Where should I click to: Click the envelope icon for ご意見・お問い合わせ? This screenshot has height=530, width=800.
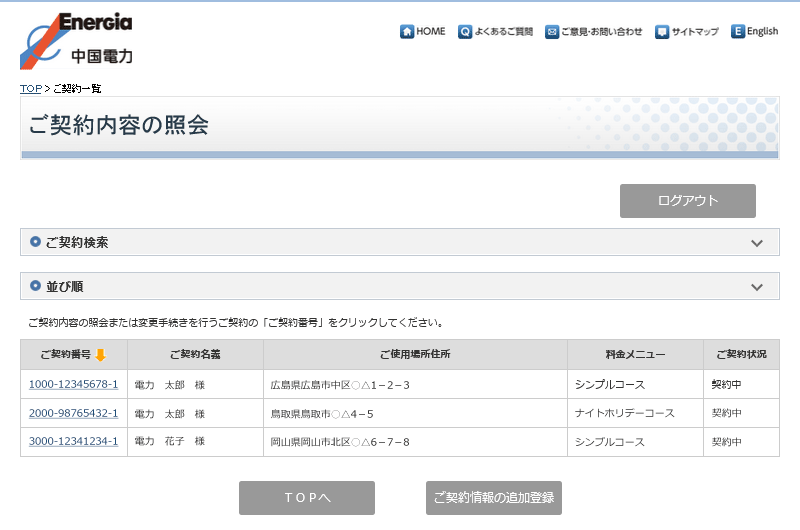[x=552, y=32]
